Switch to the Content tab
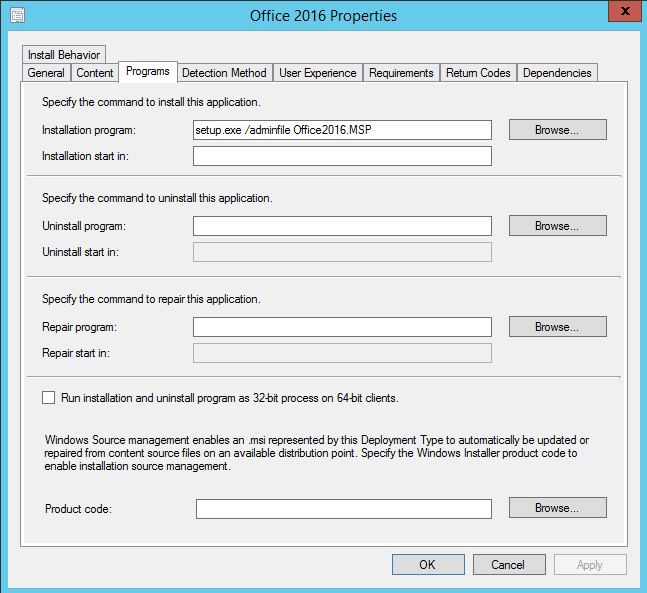647x593 pixels. click(94, 73)
